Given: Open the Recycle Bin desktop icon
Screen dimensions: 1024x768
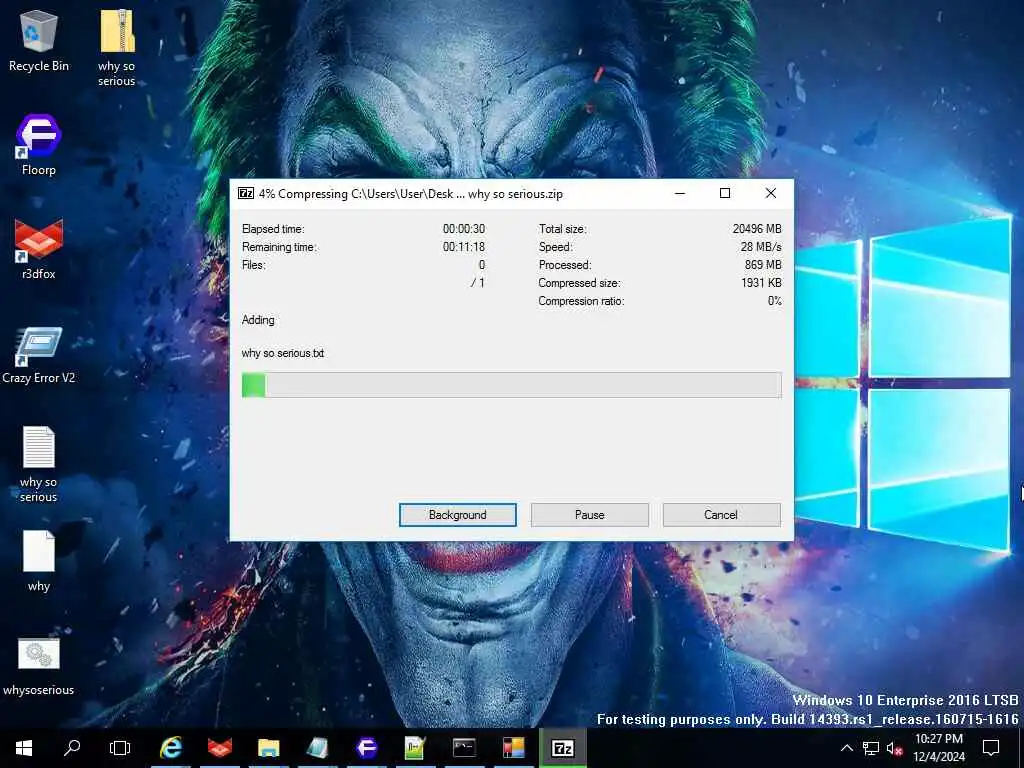Looking at the screenshot, I should pyautogui.click(x=39, y=40).
